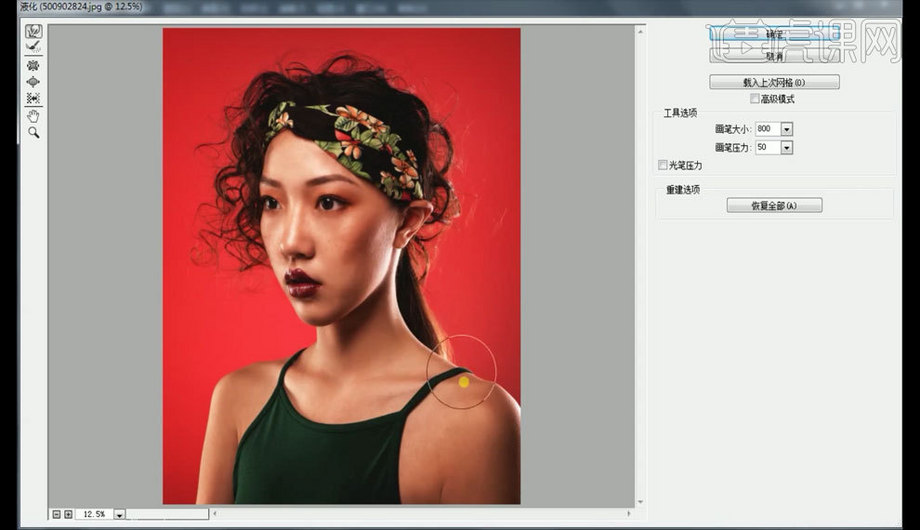920x530 pixels.
Task: Click the 重建选项 reconstruct options heading
Action: click(682, 190)
